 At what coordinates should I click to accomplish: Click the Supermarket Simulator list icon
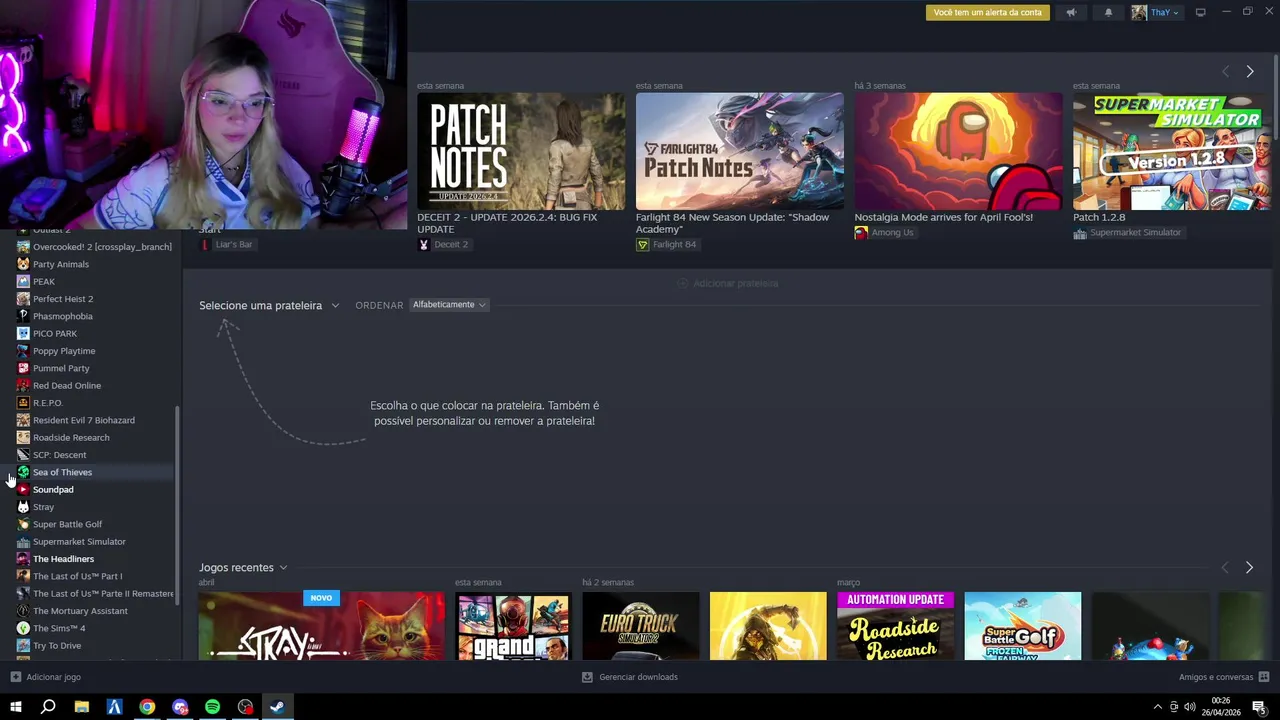pos(23,541)
